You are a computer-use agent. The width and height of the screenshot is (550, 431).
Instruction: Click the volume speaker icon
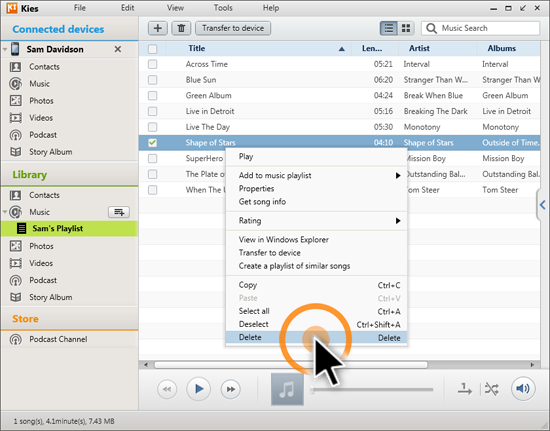click(523, 389)
